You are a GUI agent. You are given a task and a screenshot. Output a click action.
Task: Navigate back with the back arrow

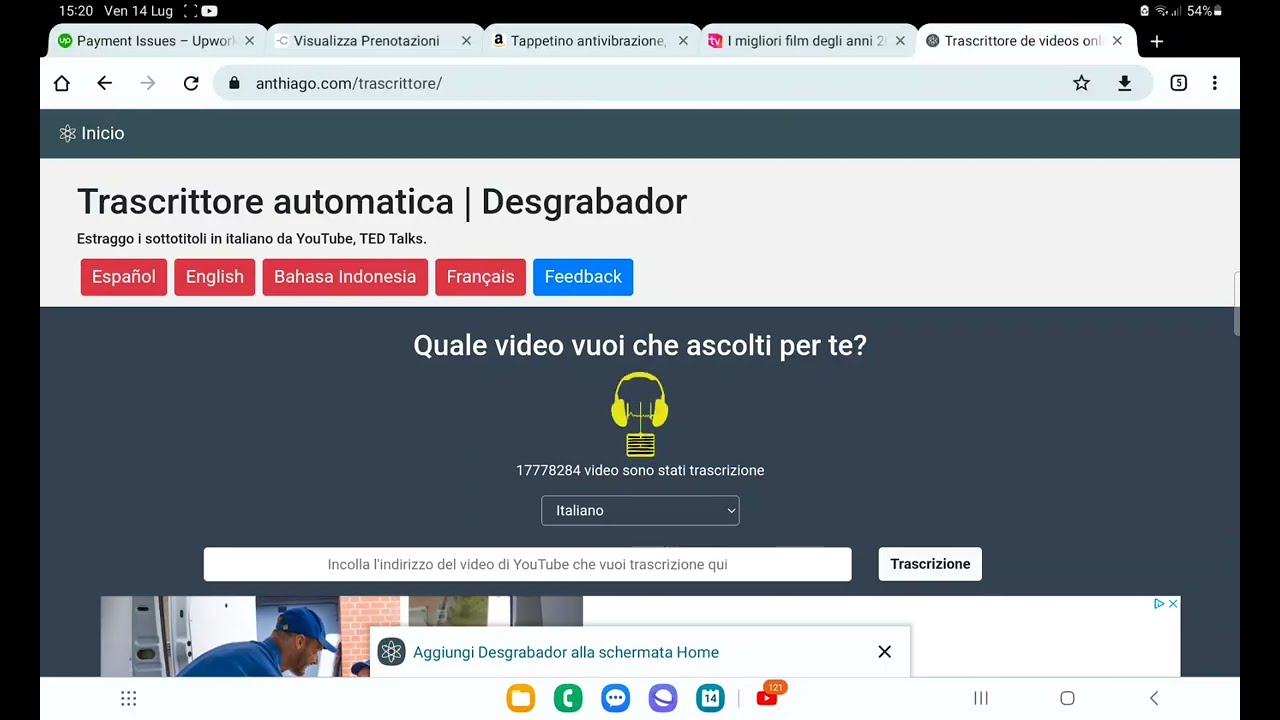105,83
